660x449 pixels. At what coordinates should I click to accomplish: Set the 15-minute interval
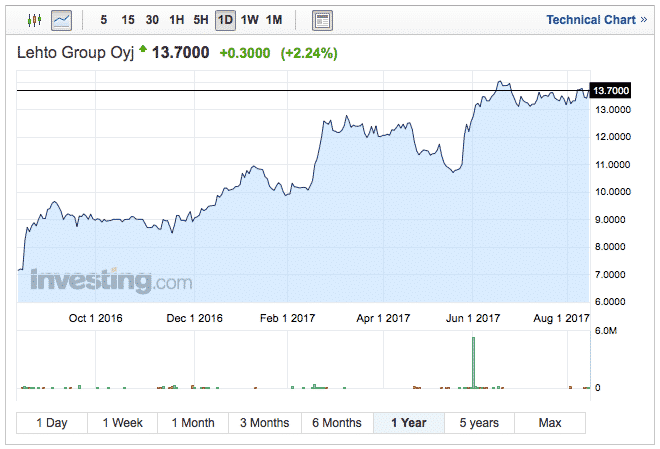tap(127, 20)
